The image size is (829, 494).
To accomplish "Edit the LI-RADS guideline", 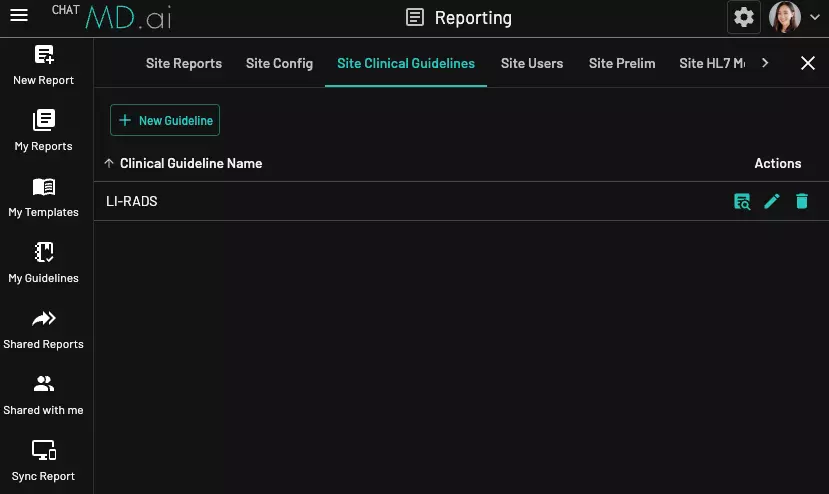I will pos(771,202).
